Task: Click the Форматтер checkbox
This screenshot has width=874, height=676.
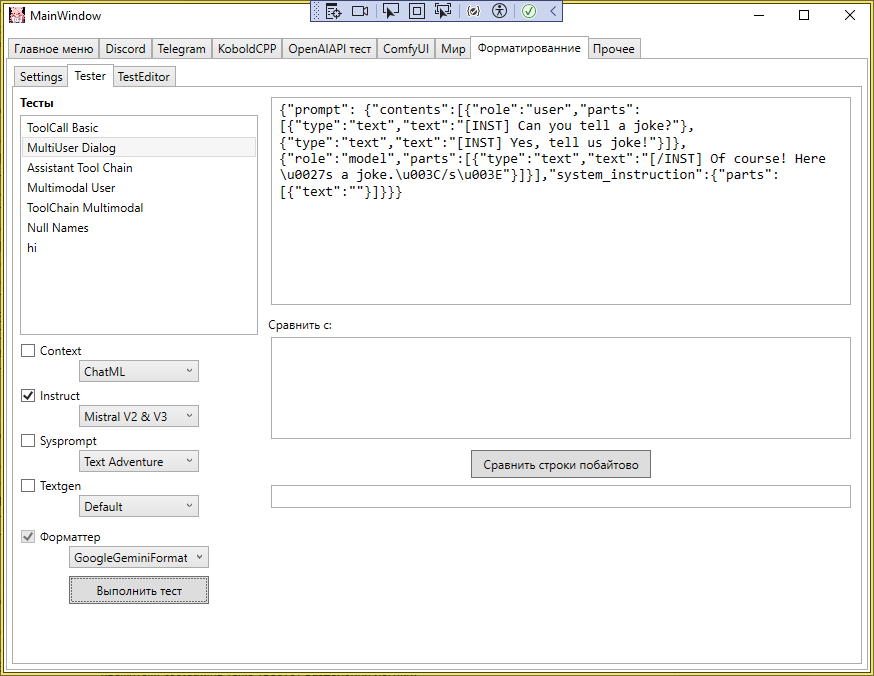Action: [28, 537]
